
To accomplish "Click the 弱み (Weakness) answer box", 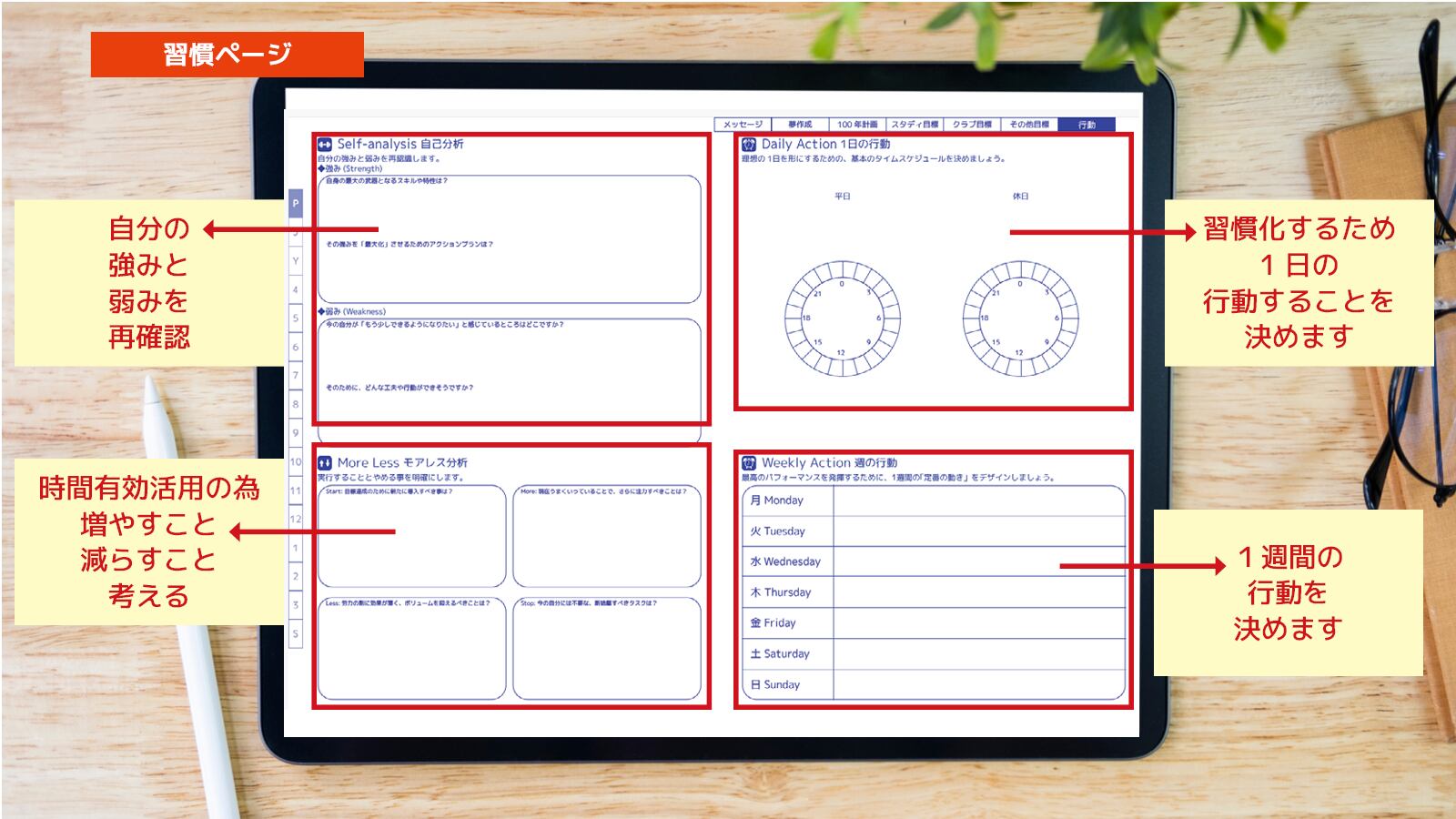I will pyautogui.click(x=510, y=381).
